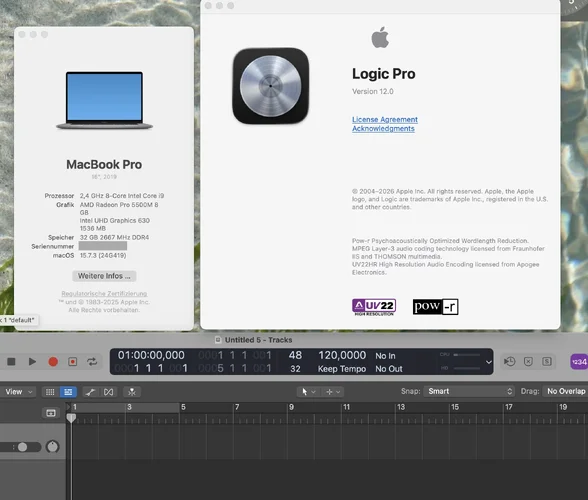The width and height of the screenshot is (588, 500).
Task: Click the Capture Recording button
Action: tap(72, 362)
